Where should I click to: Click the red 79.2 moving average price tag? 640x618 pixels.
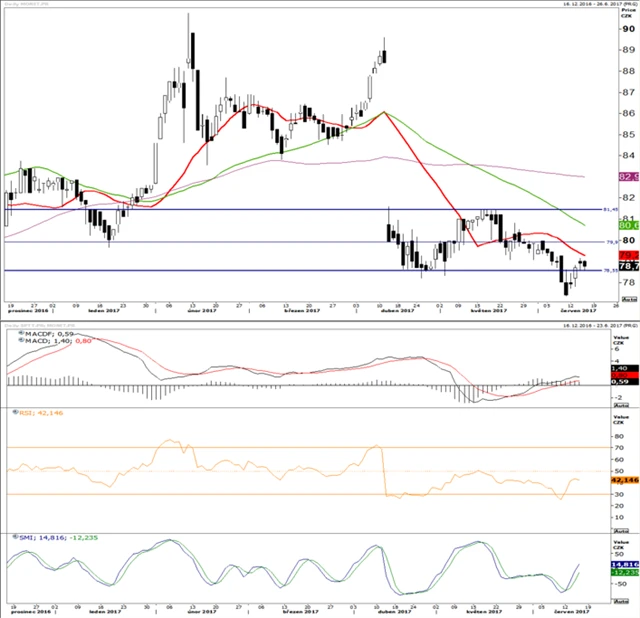(x=629, y=256)
